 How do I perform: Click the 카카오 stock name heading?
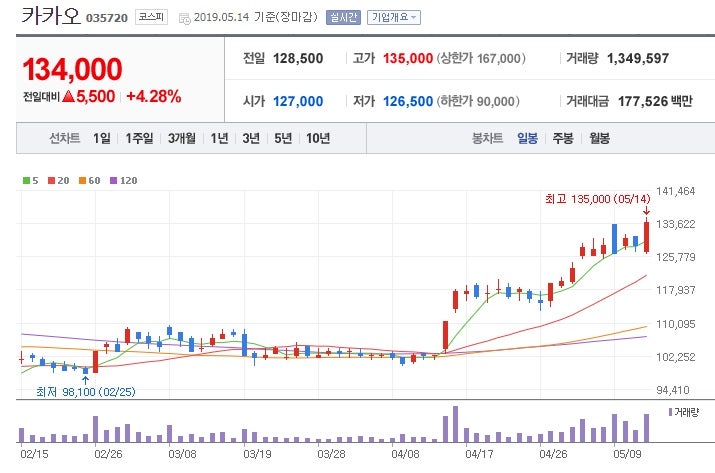point(50,16)
